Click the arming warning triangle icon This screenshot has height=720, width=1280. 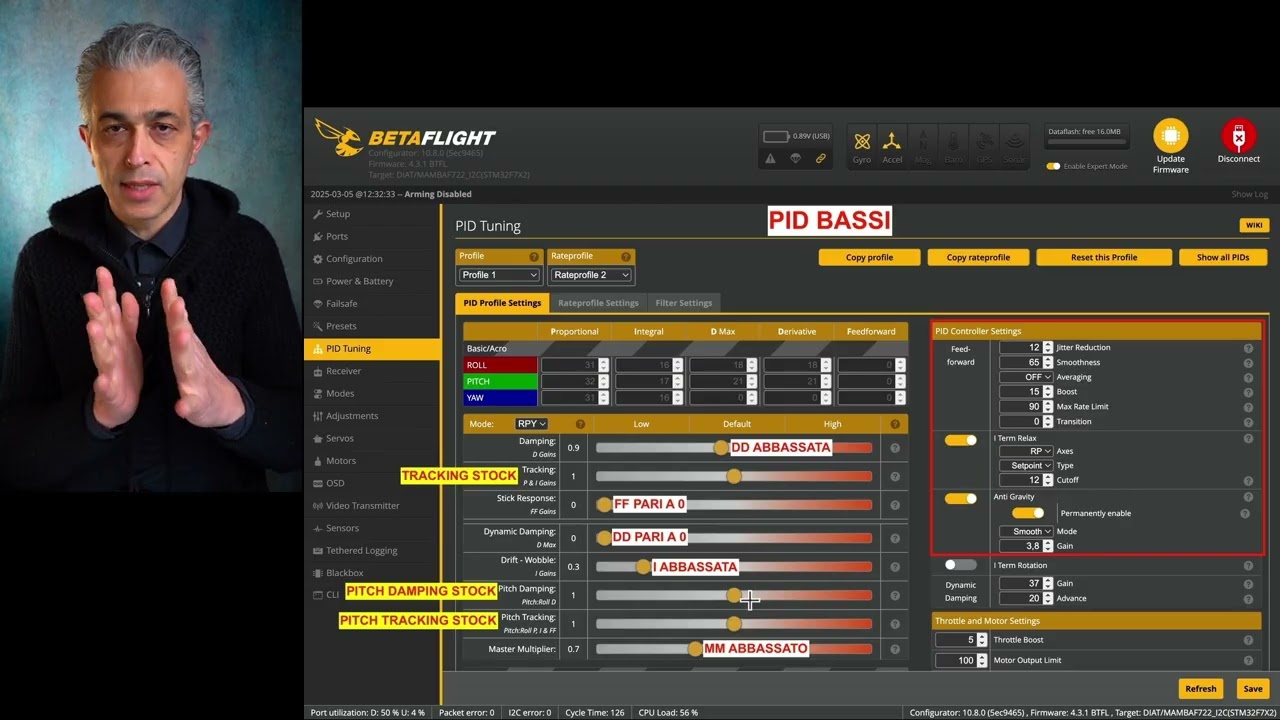click(x=770, y=158)
